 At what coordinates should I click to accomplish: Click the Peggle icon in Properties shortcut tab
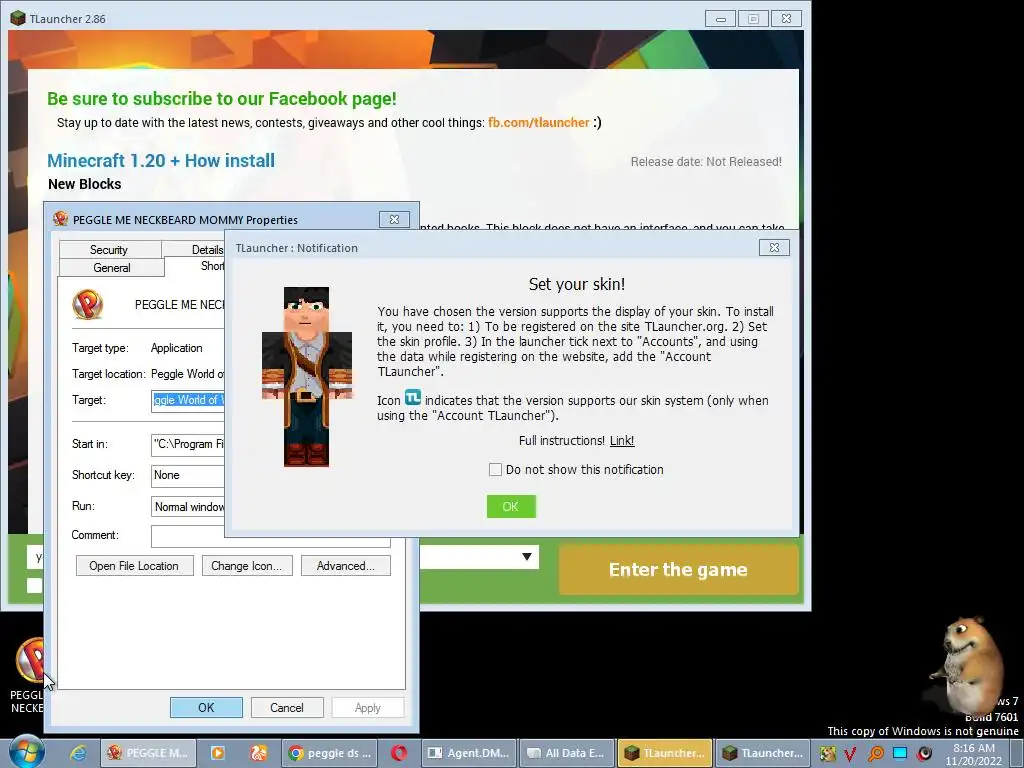[88, 304]
